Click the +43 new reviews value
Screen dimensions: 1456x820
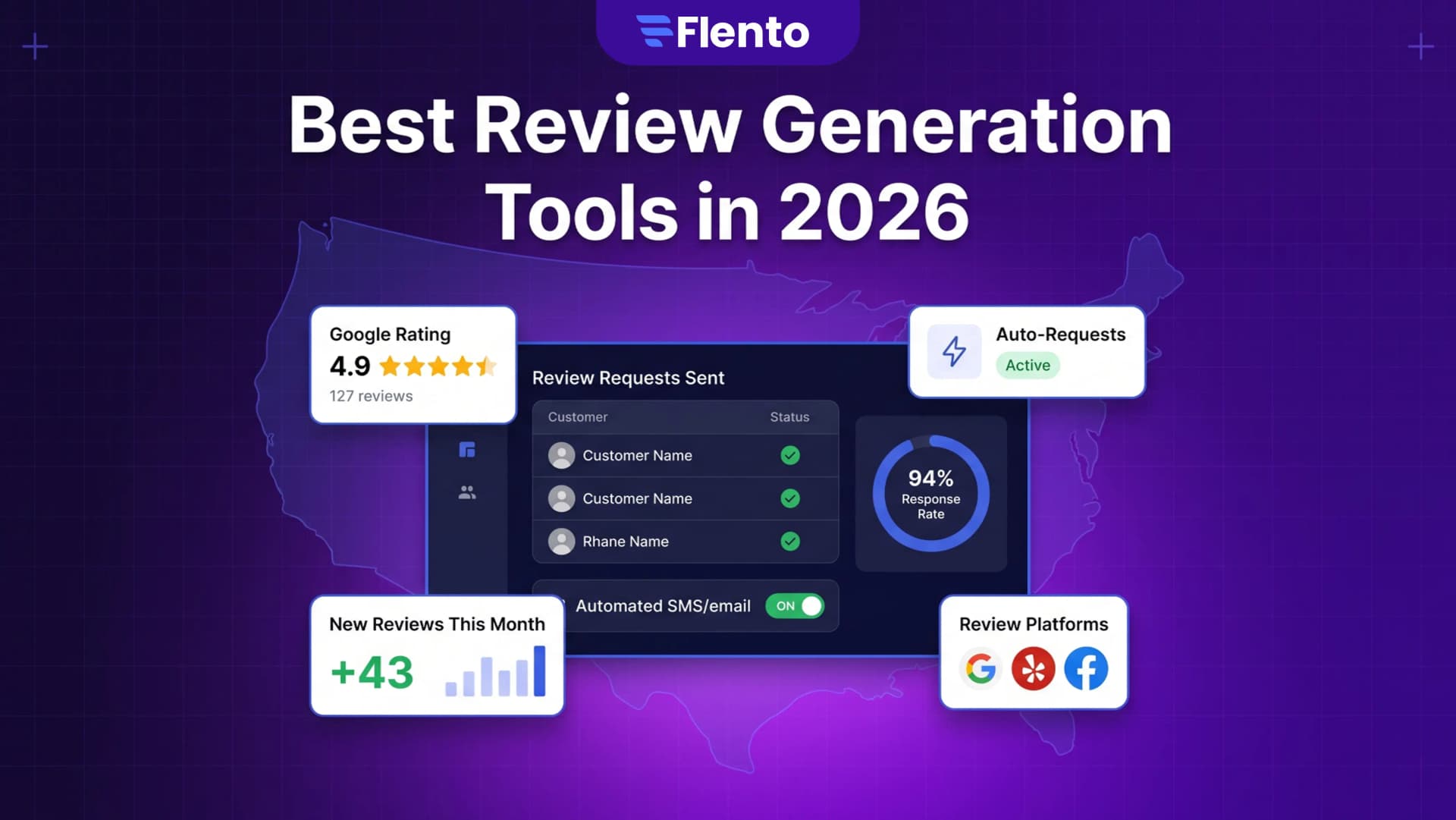point(372,672)
